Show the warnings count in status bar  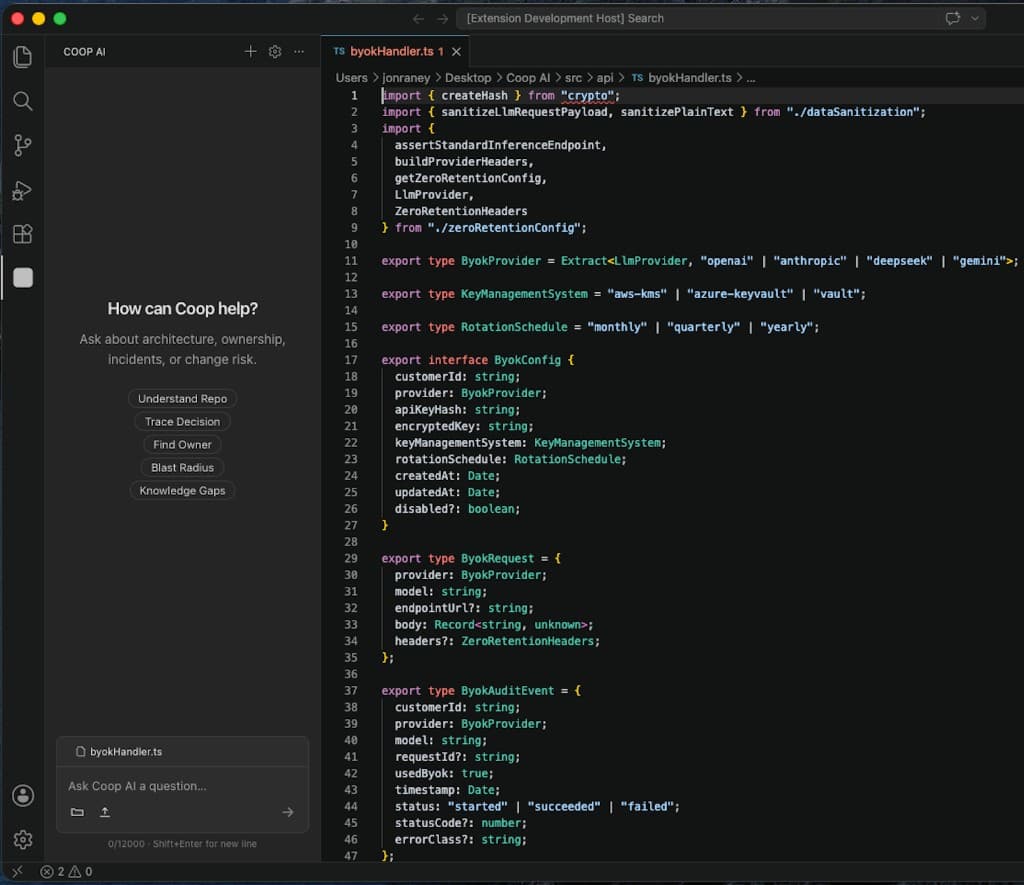click(x=80, y=871)
